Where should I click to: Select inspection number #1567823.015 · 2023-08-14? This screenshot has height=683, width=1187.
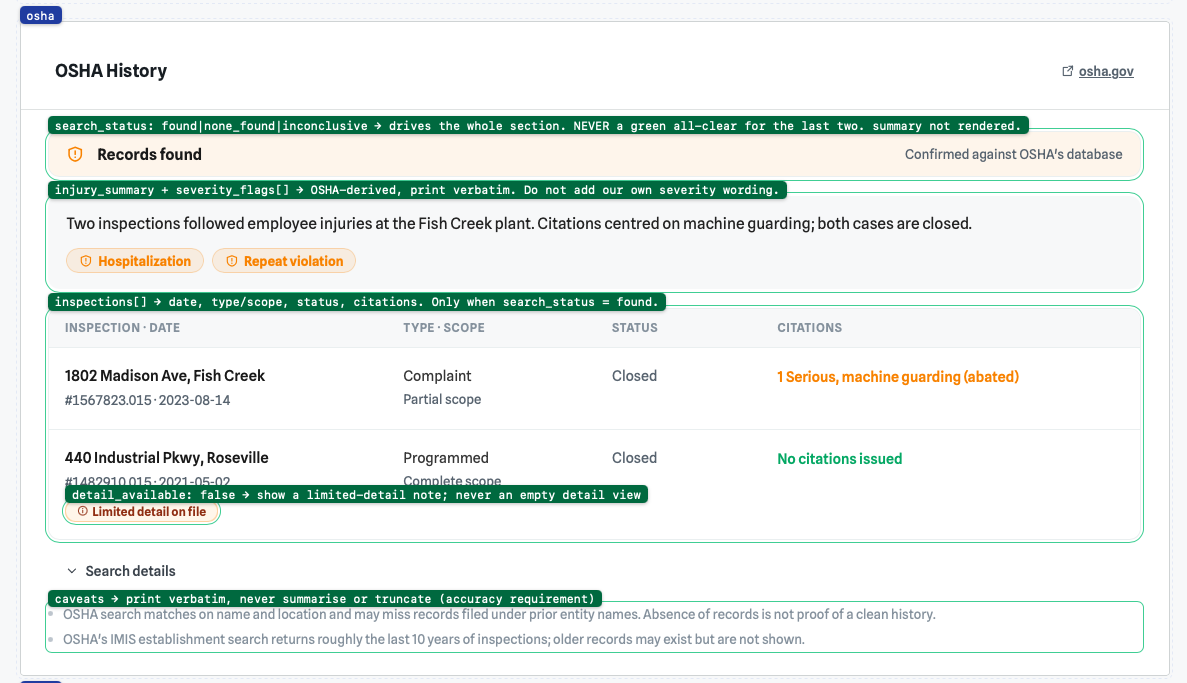click(x=148, y=400)
